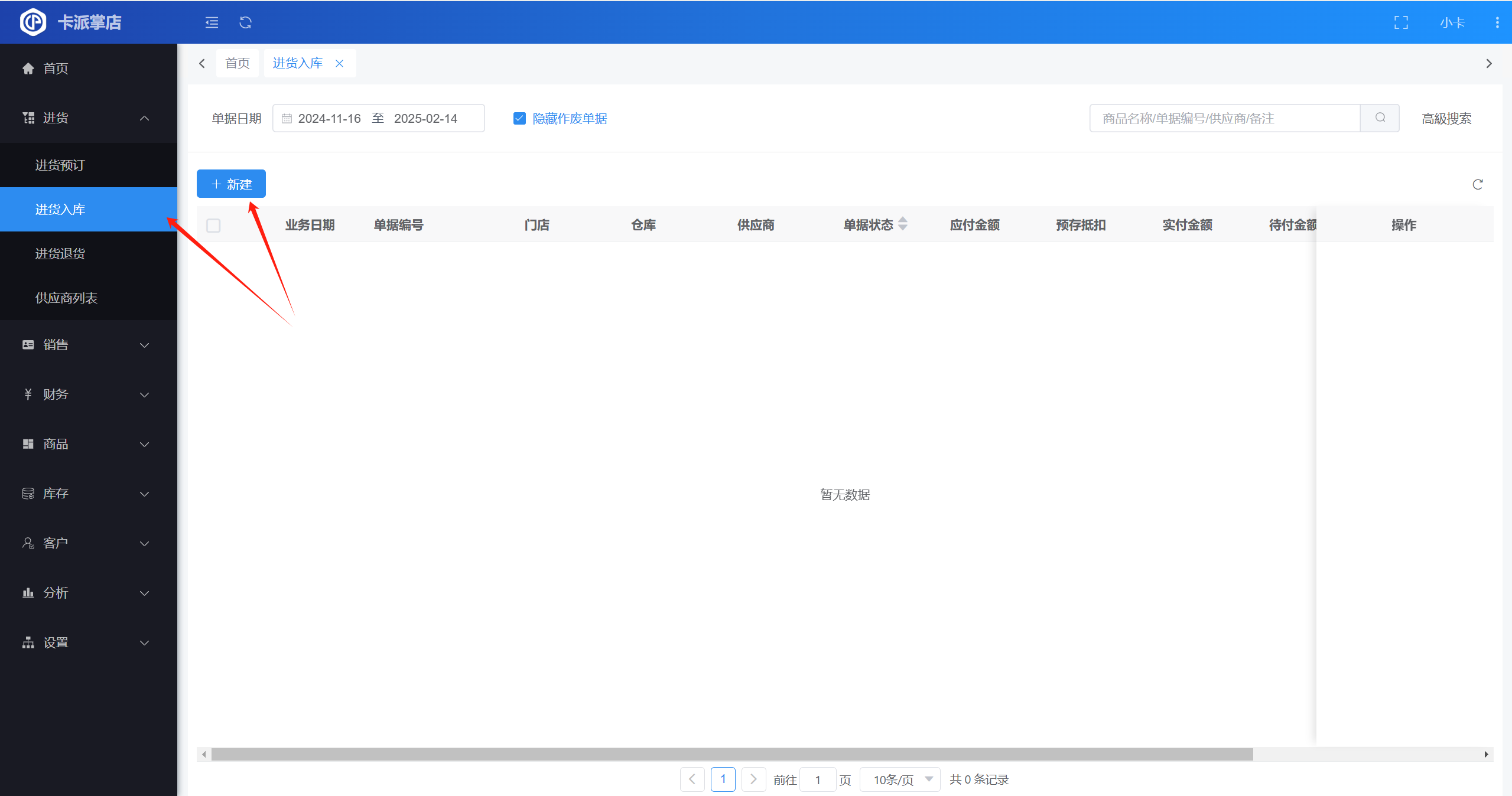Collapse the sidebar with the menu-fold icon
Image resolution: width=1512 pixels, height=796 pixels.
point(212,22)
